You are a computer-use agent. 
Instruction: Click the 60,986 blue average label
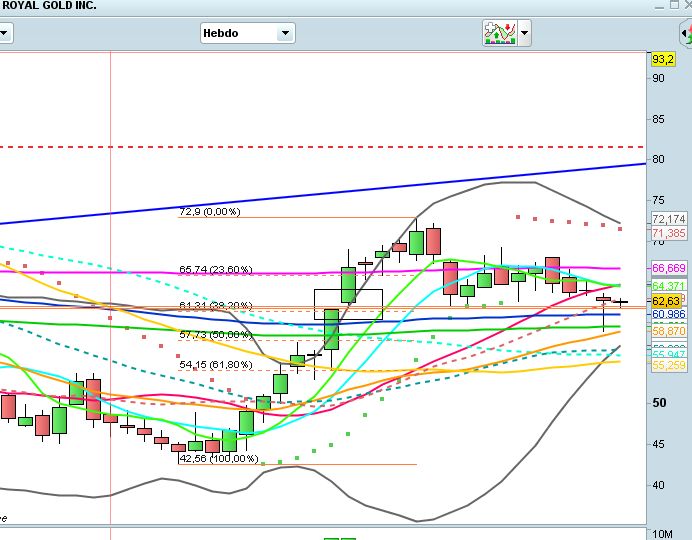[669, 314]
